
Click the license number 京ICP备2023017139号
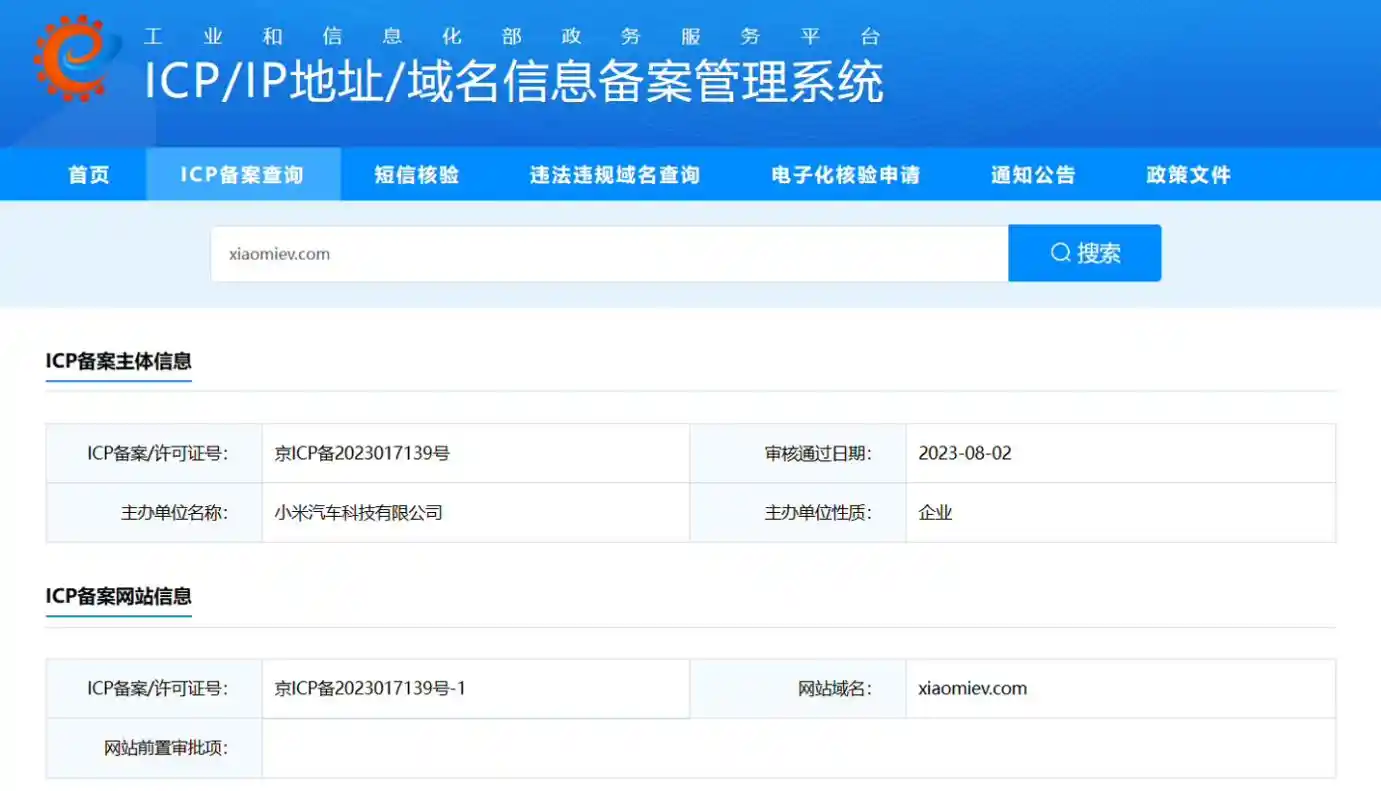363,452
